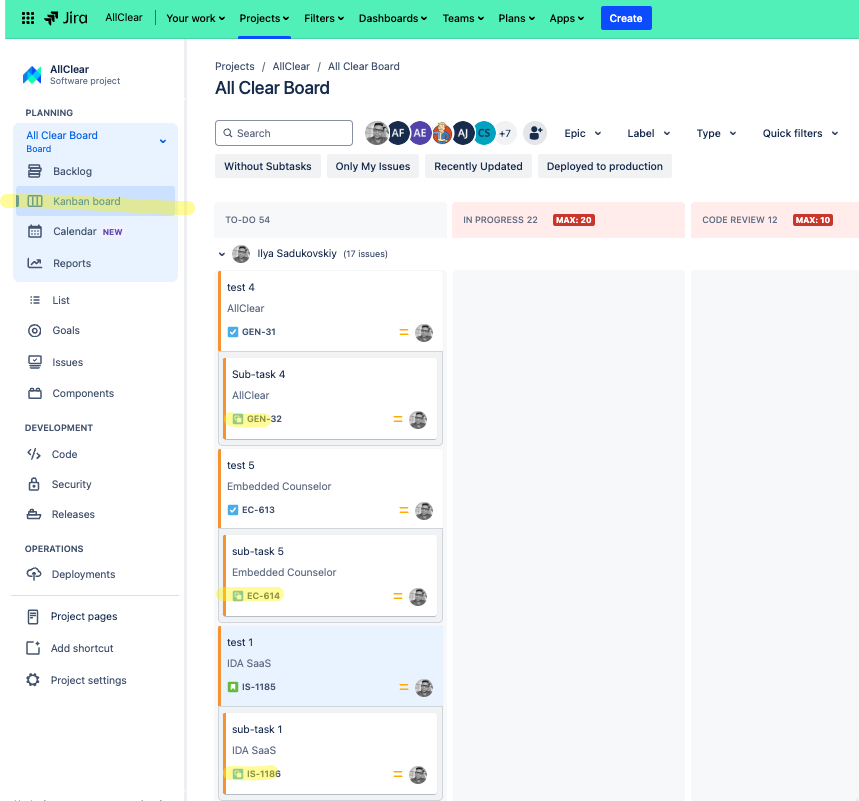Screen dimensions: 859x801
Task: Click the Deployments cloud icon
Action: point(34,574)
